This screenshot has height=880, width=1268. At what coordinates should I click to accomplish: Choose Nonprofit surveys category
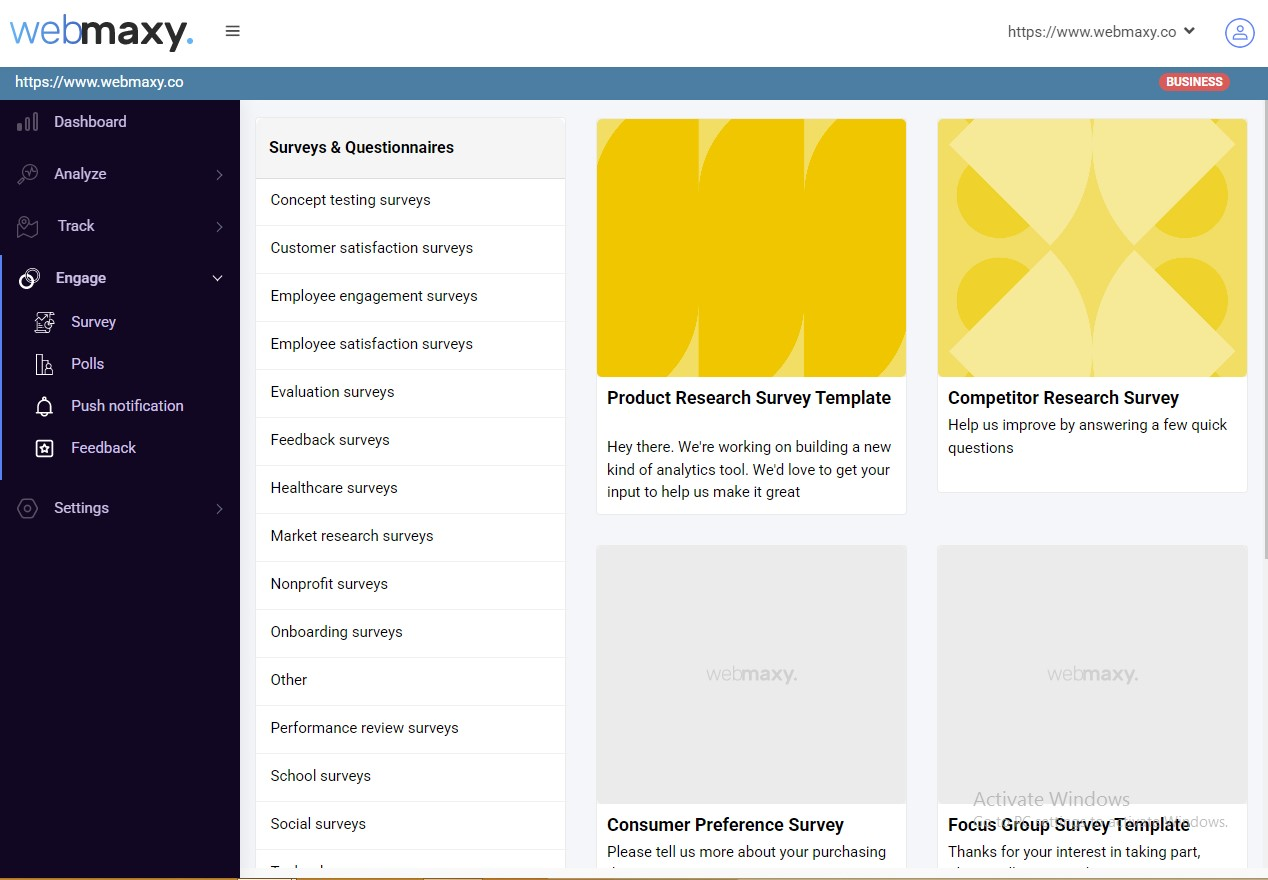410,585
